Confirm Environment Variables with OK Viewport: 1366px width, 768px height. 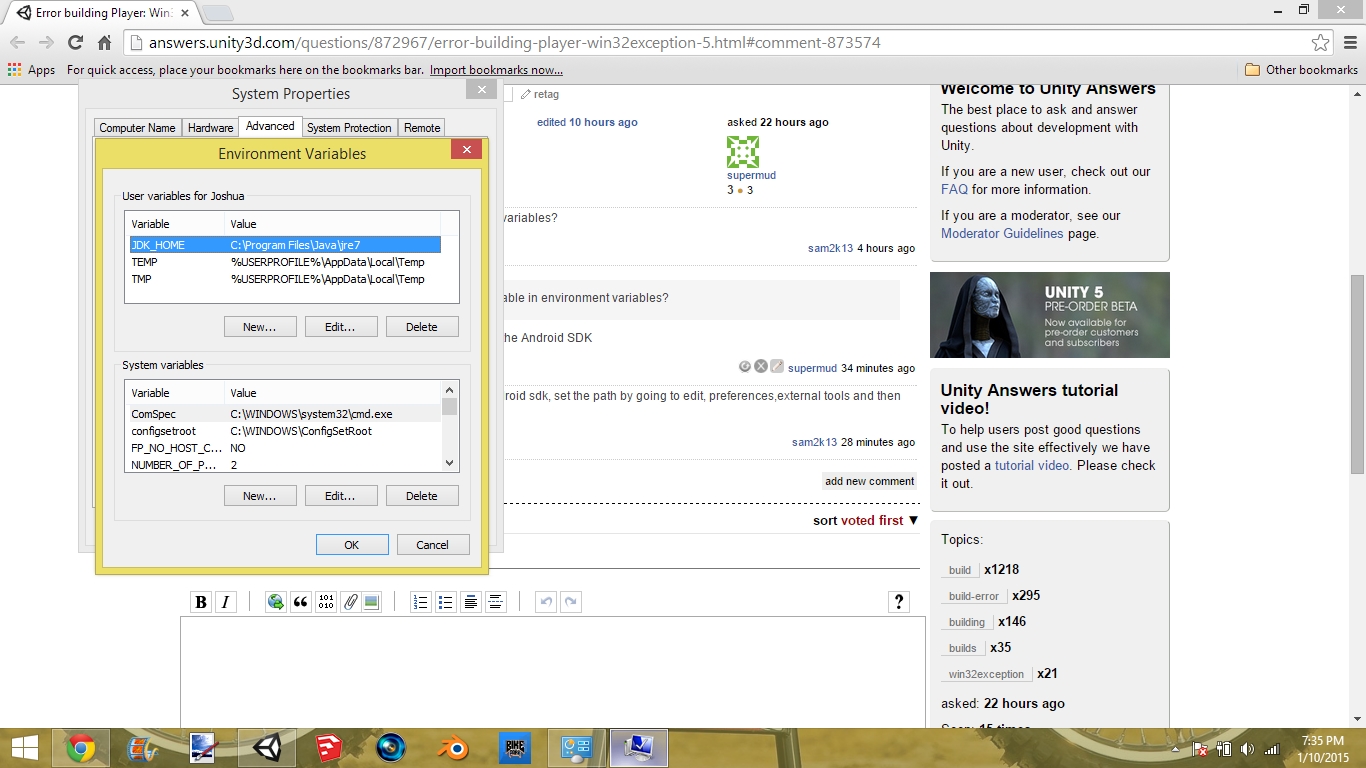pos(352,545)
